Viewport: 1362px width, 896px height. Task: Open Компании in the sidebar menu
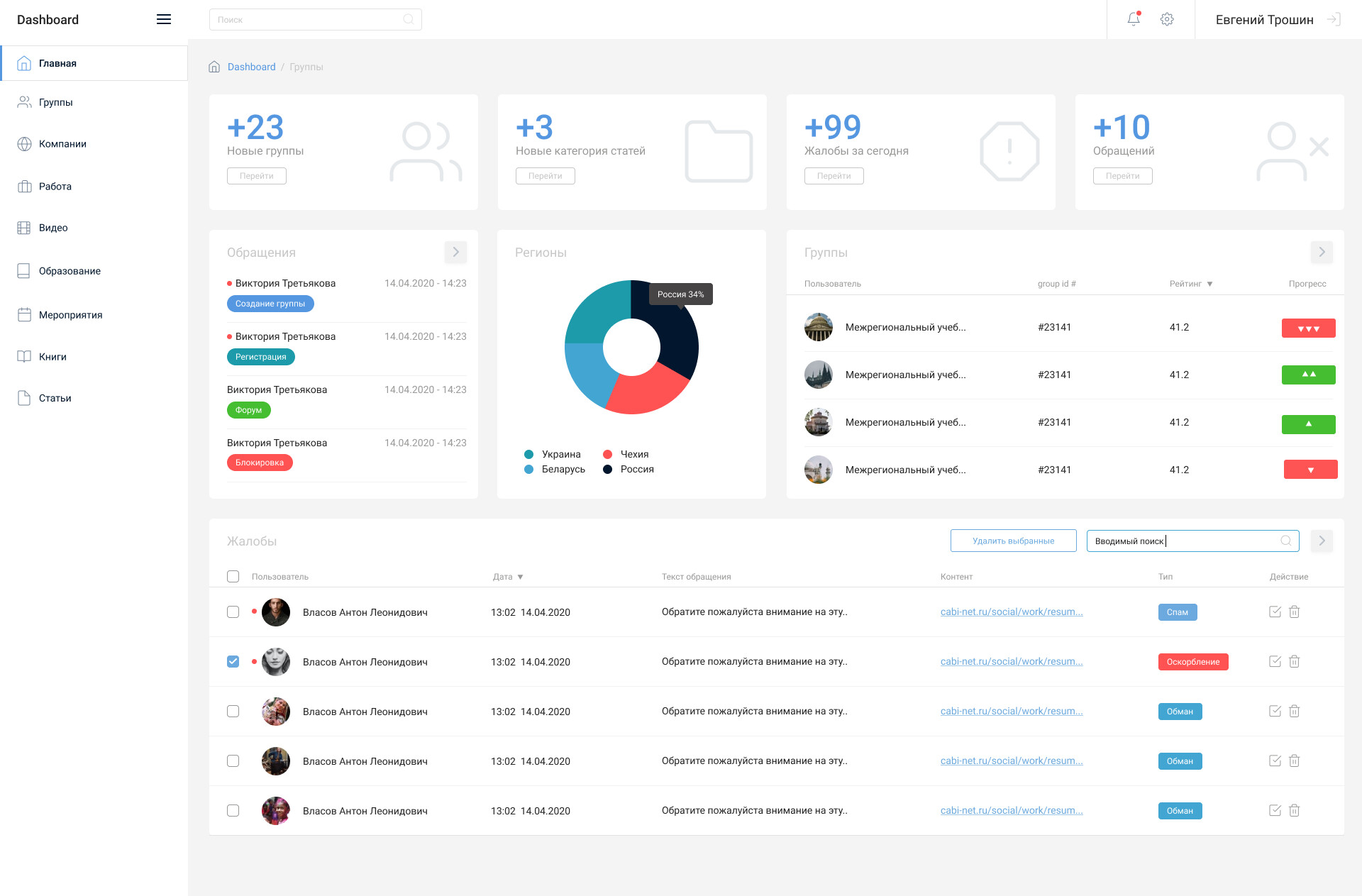(62, 144)
